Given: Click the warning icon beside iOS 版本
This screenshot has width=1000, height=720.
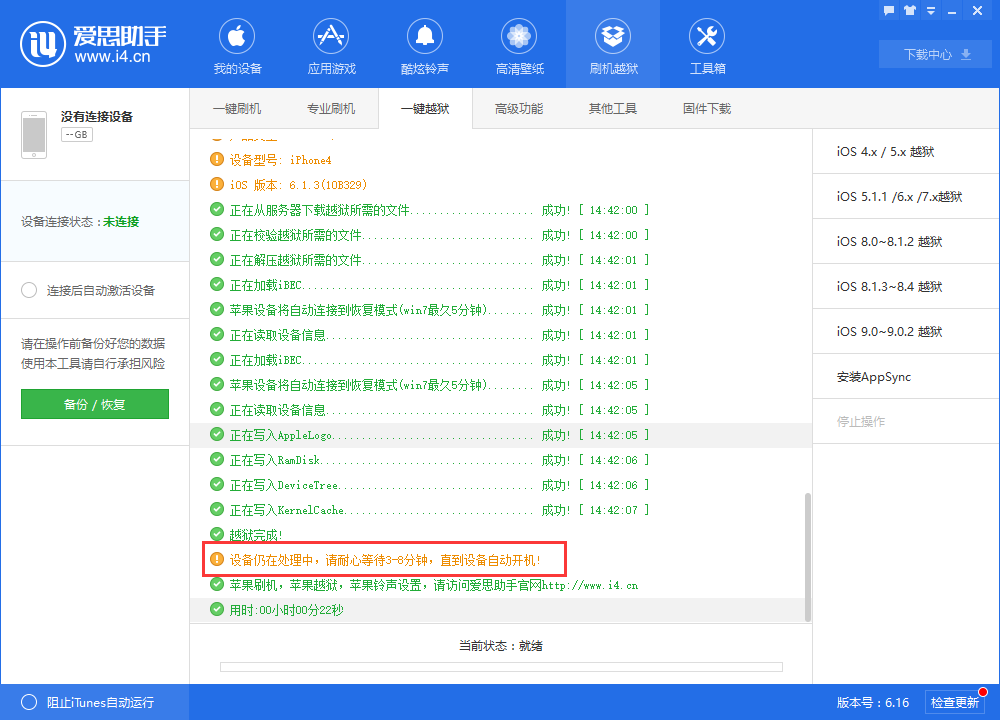Looking at the screenshot, I should (x=217, y=184).
